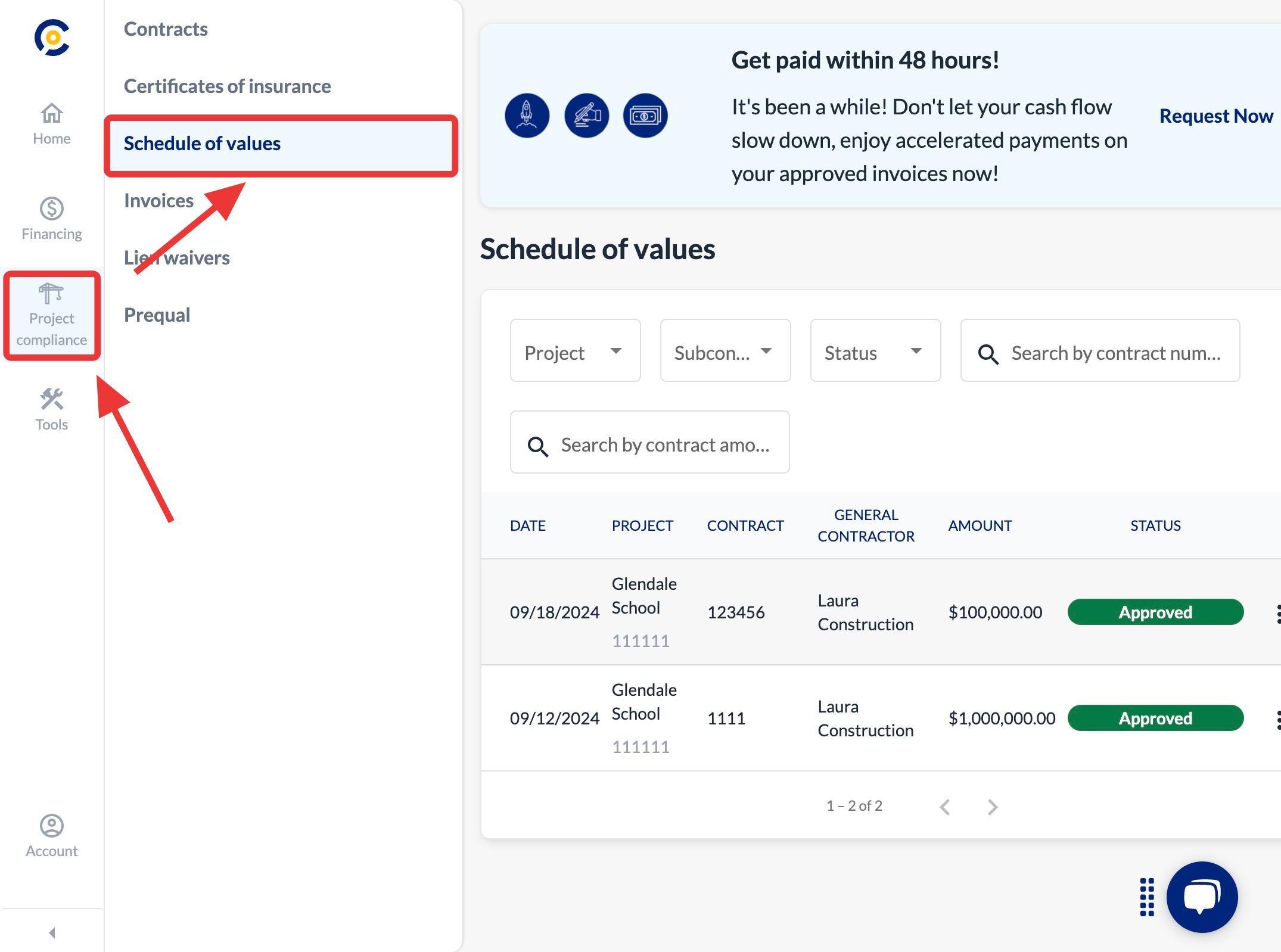Click the amount $100,000.00
1281x952 pixels.
pos(995,612)
